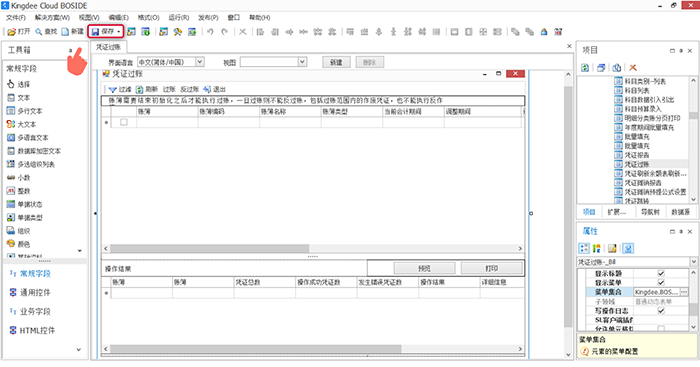Click the upper grid horizontal scrollbar
The image size is (700, 367).
coord(312,248)
